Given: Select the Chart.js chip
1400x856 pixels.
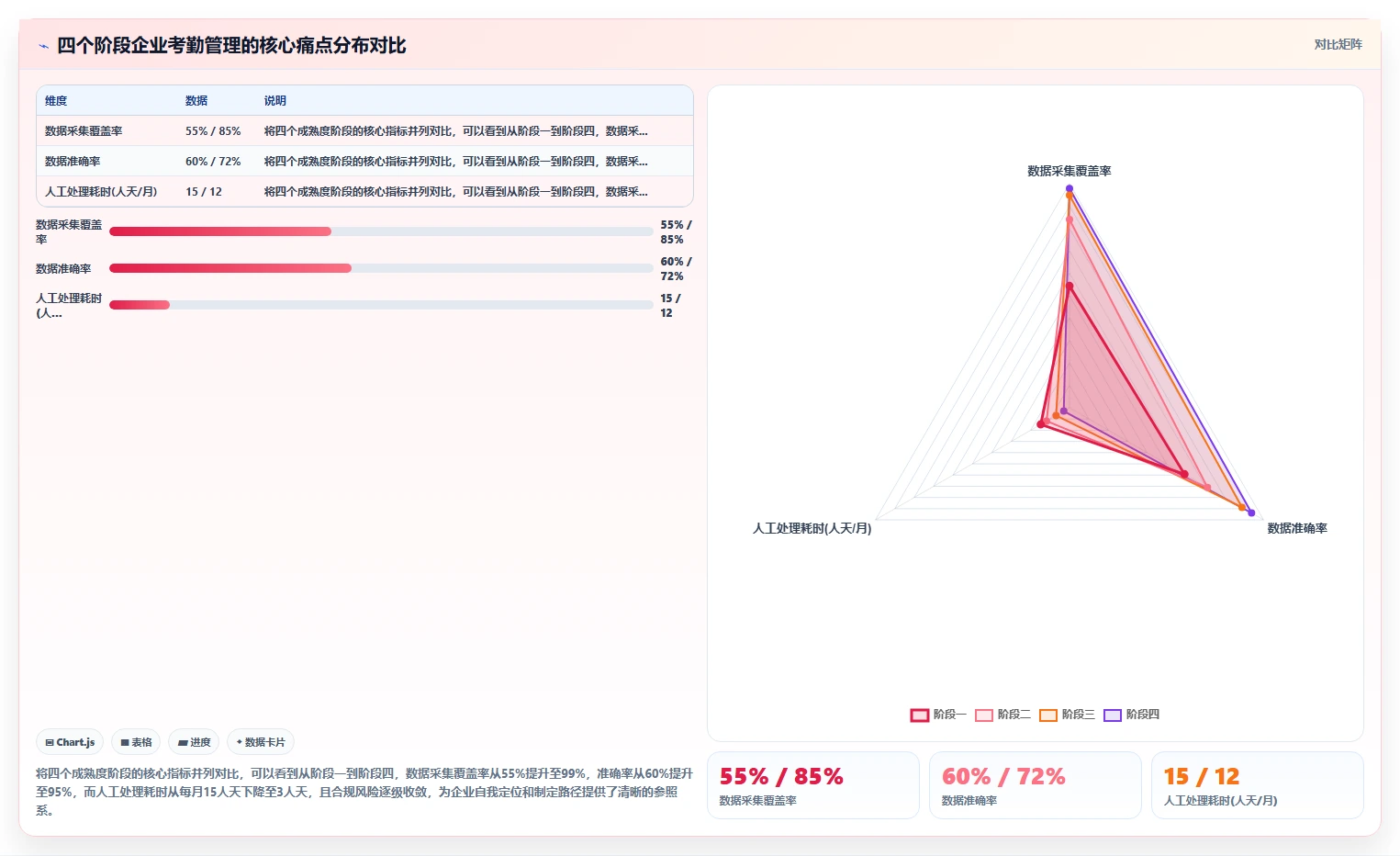Looking at the screenshot, I should 70,742.
